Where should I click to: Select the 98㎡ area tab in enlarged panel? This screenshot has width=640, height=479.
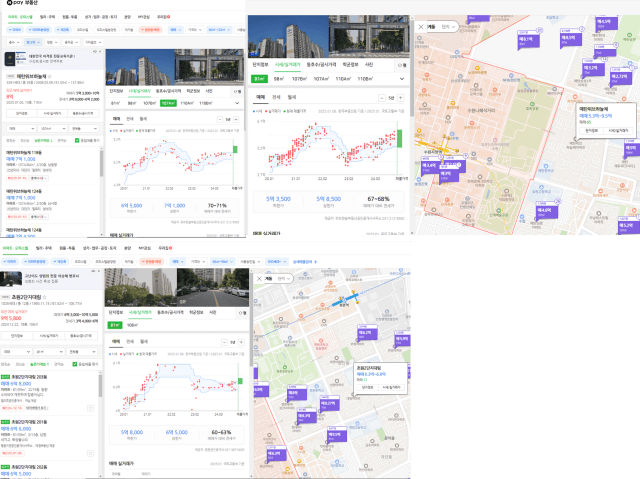coord(279,79)
